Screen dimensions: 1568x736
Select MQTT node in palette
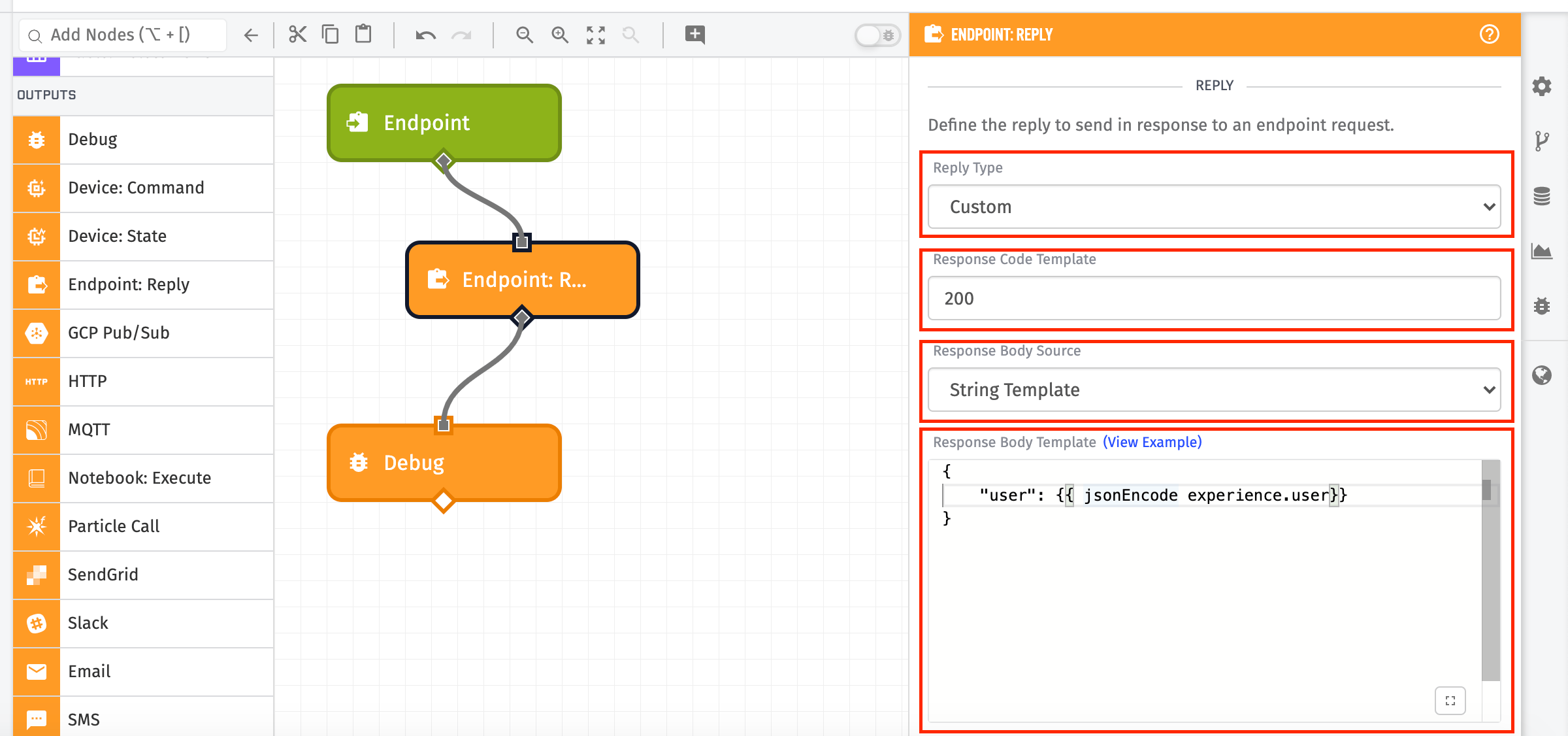[143, 430]
